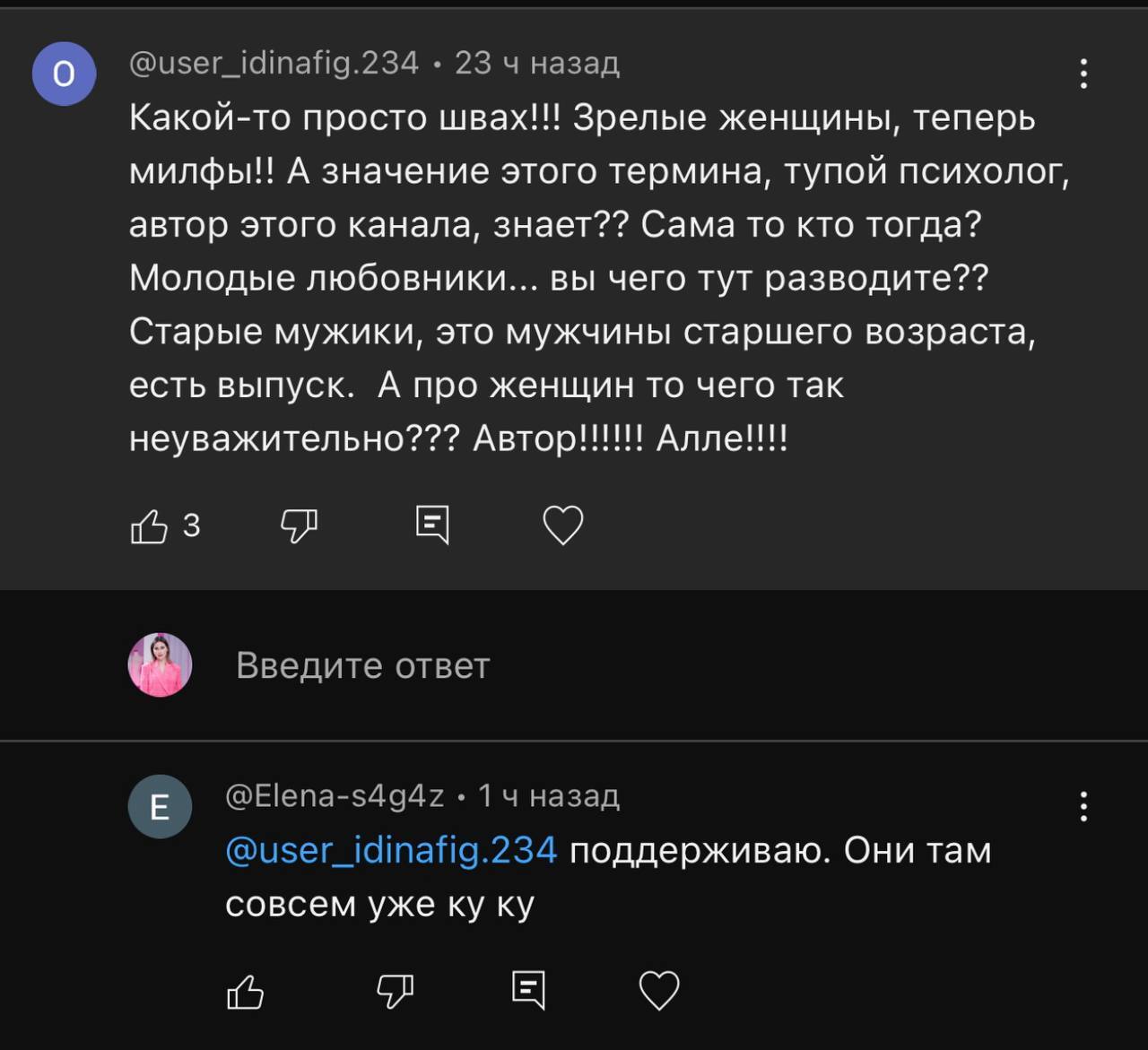Click reply icon under Elena's reply
Viewport: 1148px width, 1050px height.
(528, 990)
